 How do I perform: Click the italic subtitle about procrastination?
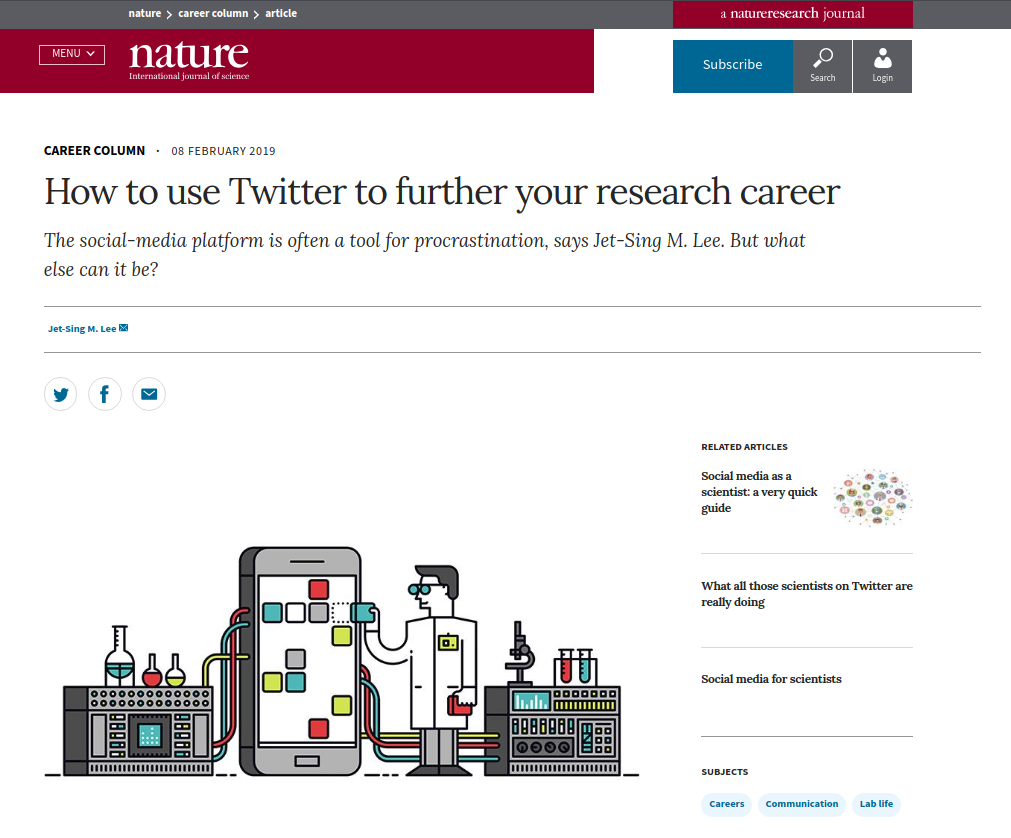pyautogui.click(x=424, y=255)
